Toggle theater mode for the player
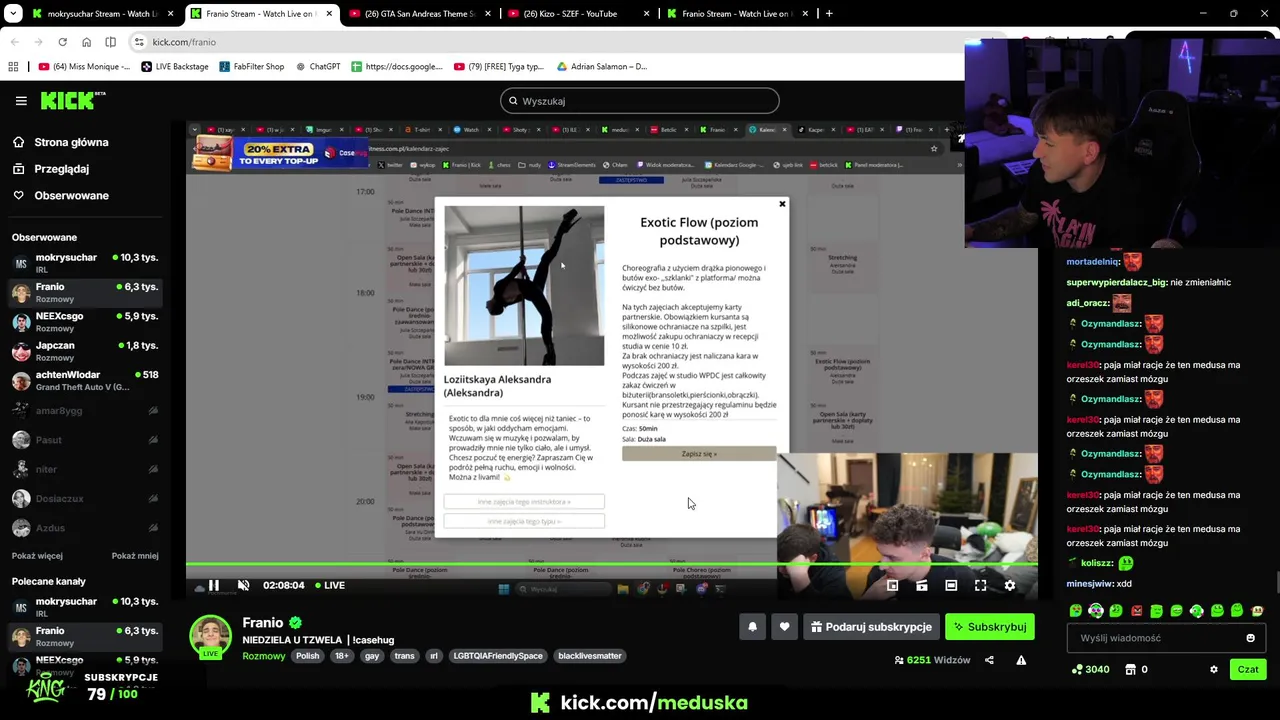 (951, 585)
